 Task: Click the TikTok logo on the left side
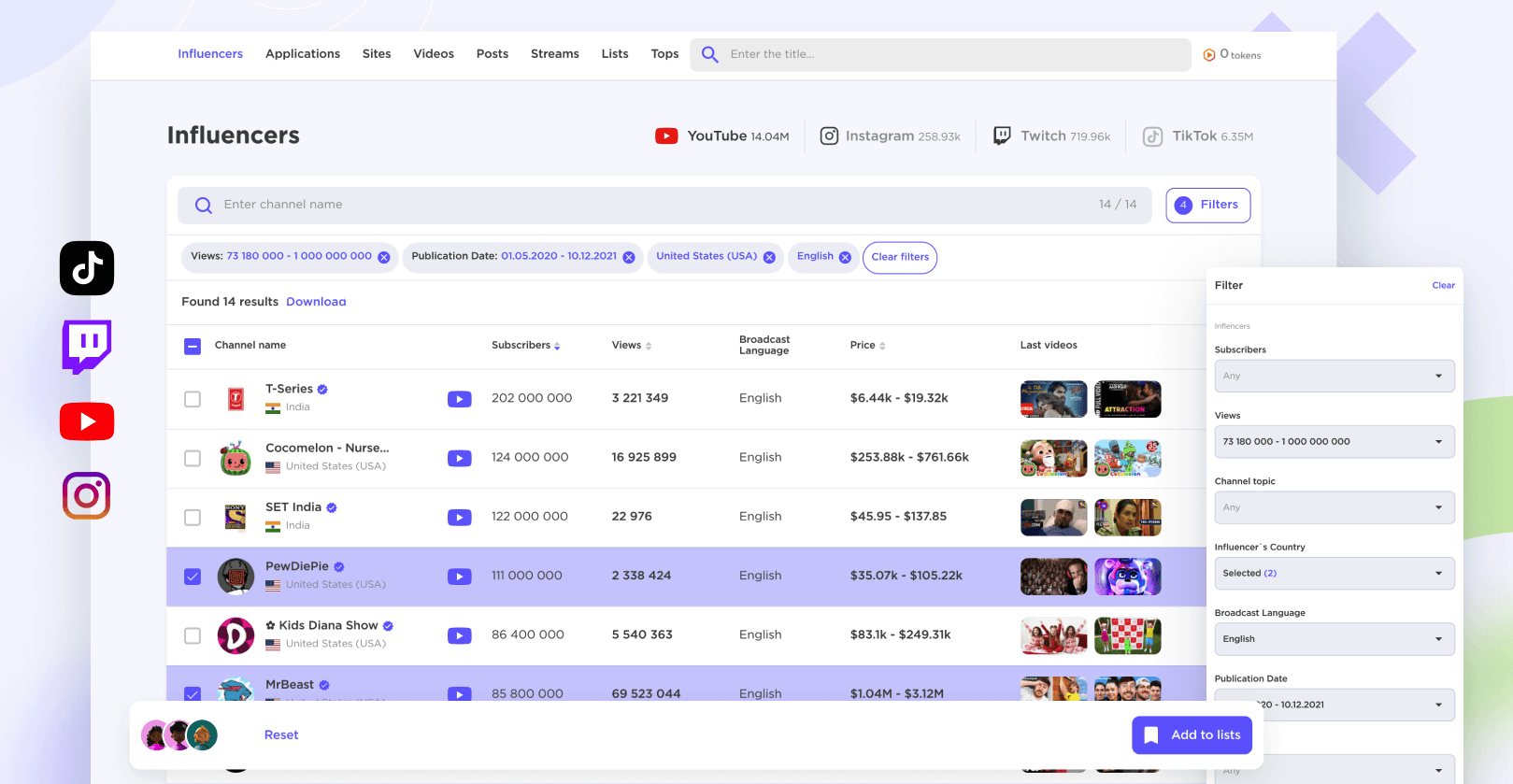pyautogui.click(x=87, y=268)
